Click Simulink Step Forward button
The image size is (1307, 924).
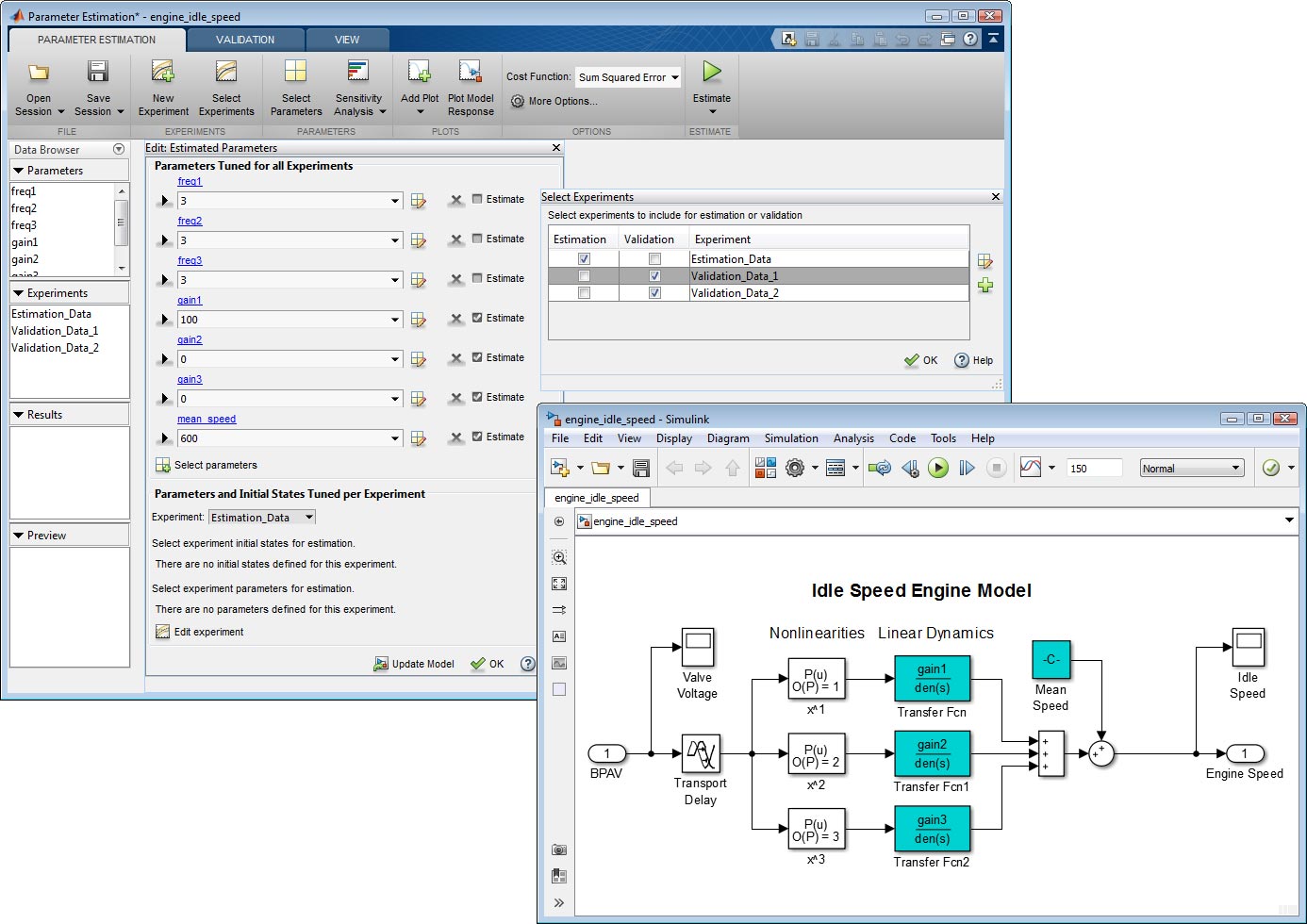point(968,468)
